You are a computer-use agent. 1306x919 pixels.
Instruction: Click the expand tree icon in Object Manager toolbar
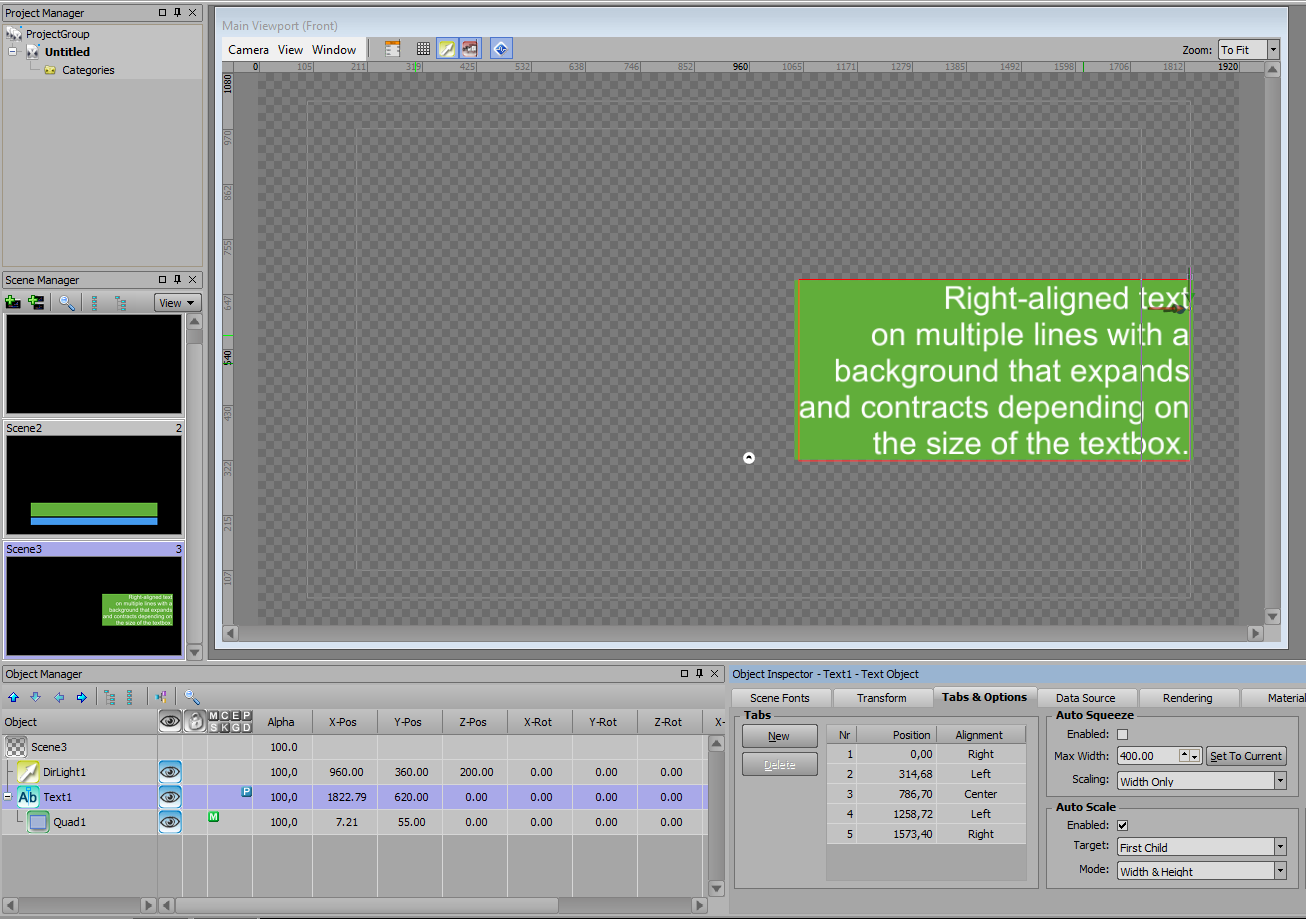110,697
